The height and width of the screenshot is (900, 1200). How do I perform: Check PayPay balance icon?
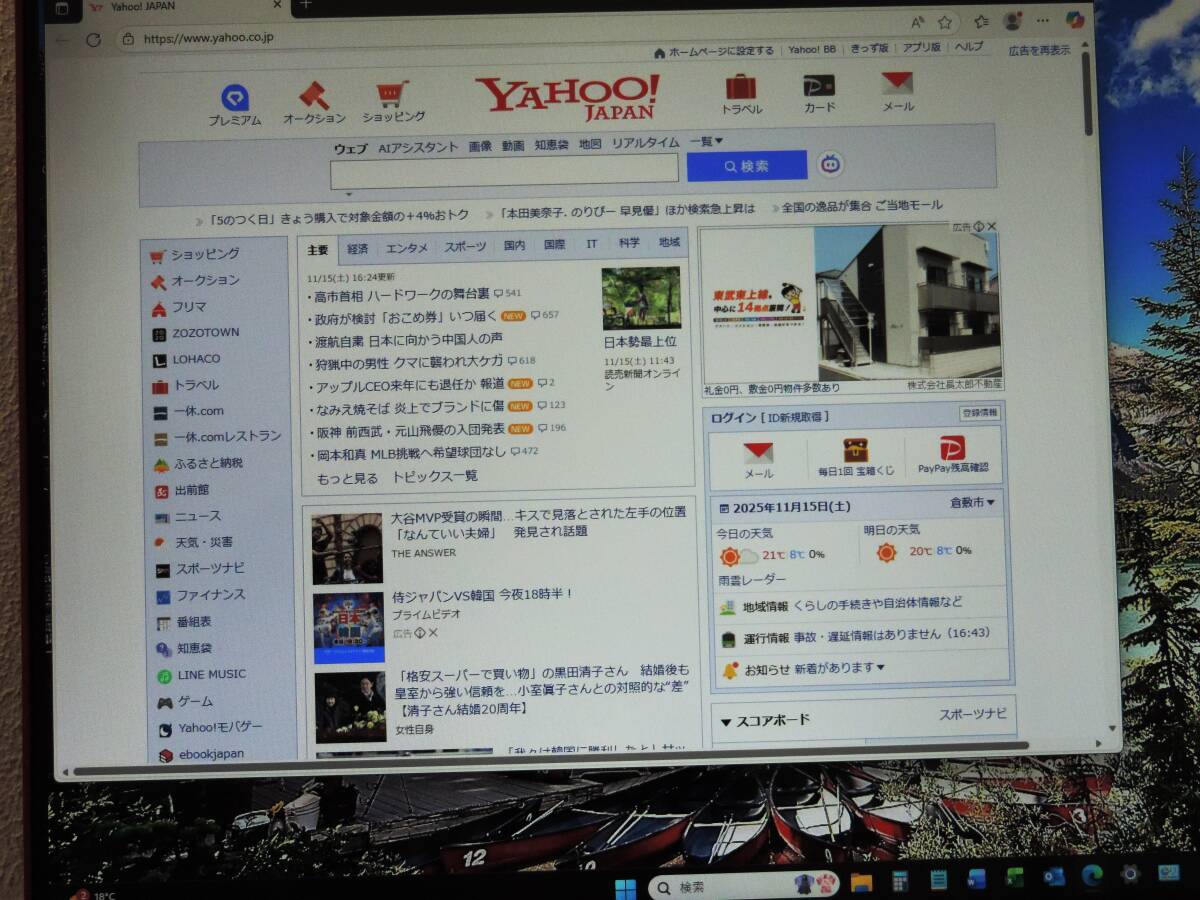pyautogui.click(x=952, y=448)
